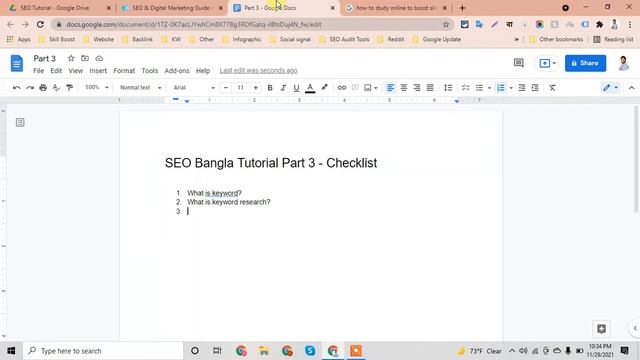Toggle underline formatting
The image size is (640, 360).
click(296, 87)
